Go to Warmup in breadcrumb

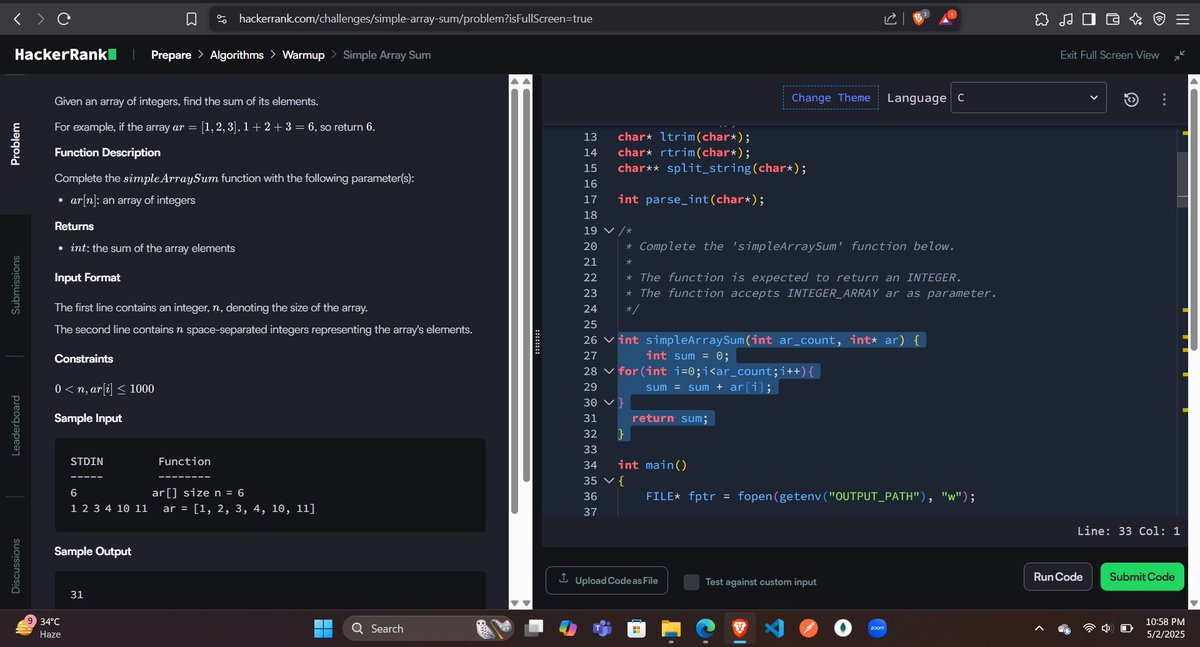click(x=304, y=55)
